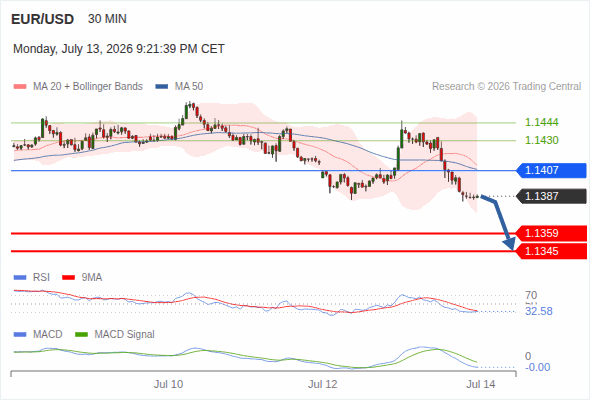Click the blue MACD legend swatch
The image size is (590, 400).
point(20,335)
